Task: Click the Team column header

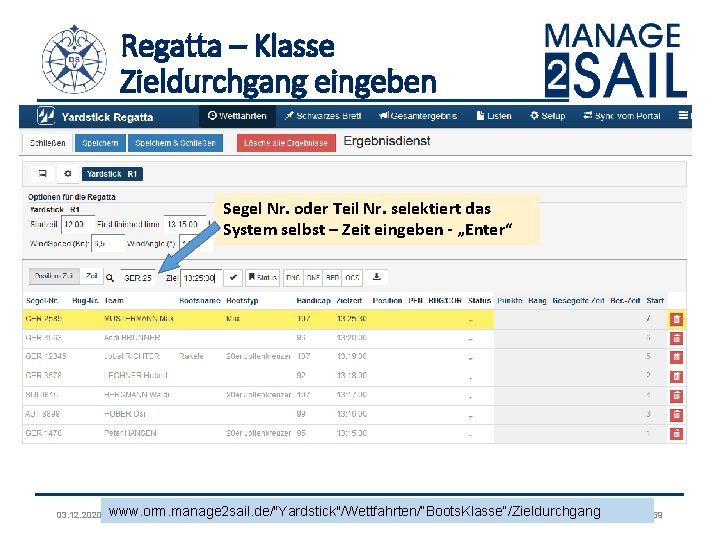Action: (x=114, y=301)
